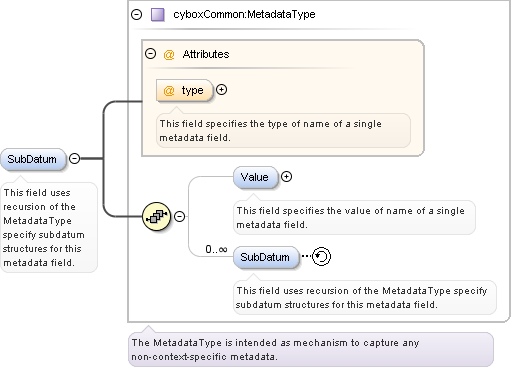Expand the type attribute details

[x=221, y=90]
